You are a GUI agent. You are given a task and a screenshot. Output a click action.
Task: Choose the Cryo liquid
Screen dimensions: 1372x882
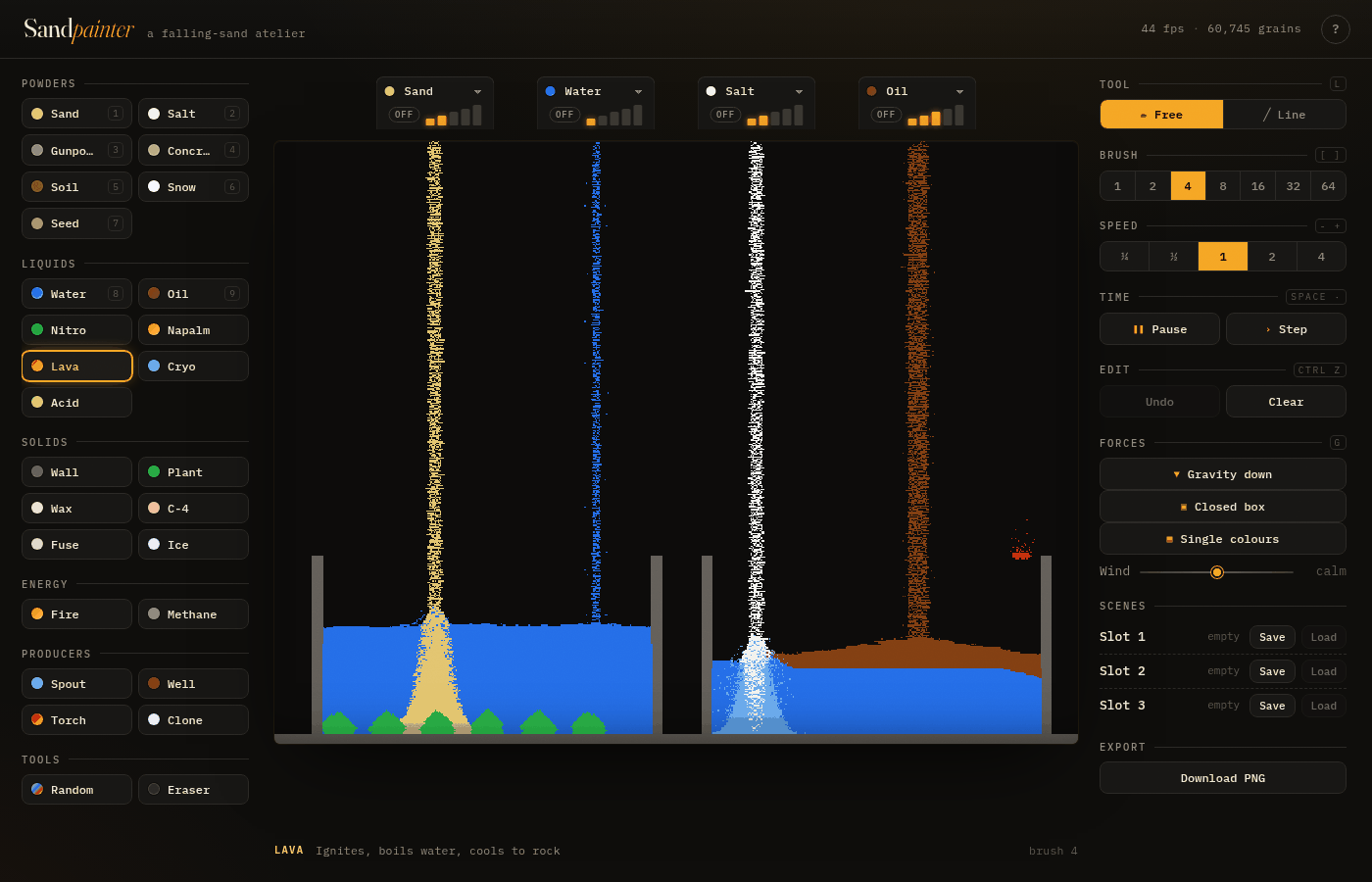pyautogui.click(x=193, y=367)
